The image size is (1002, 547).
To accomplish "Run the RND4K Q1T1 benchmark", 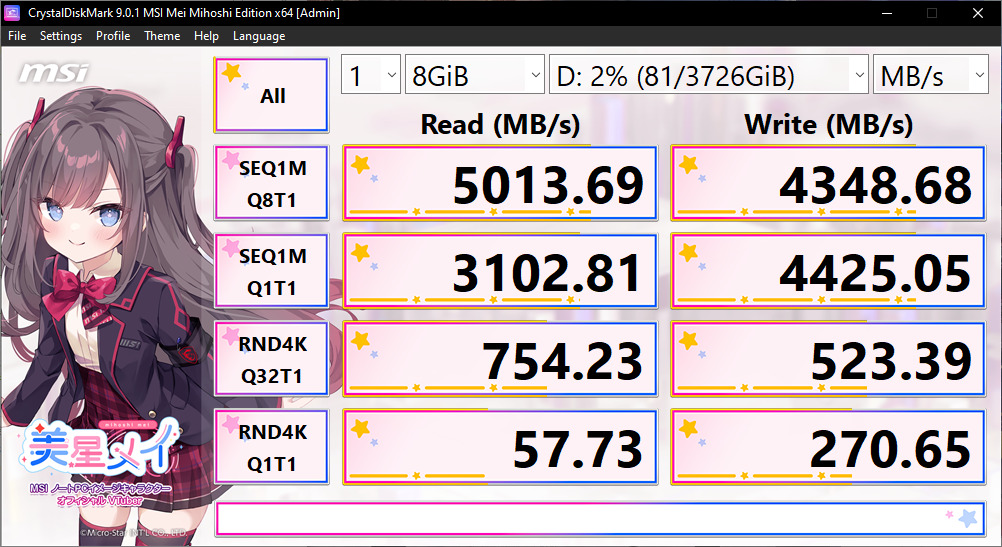I will coord(272,447).
